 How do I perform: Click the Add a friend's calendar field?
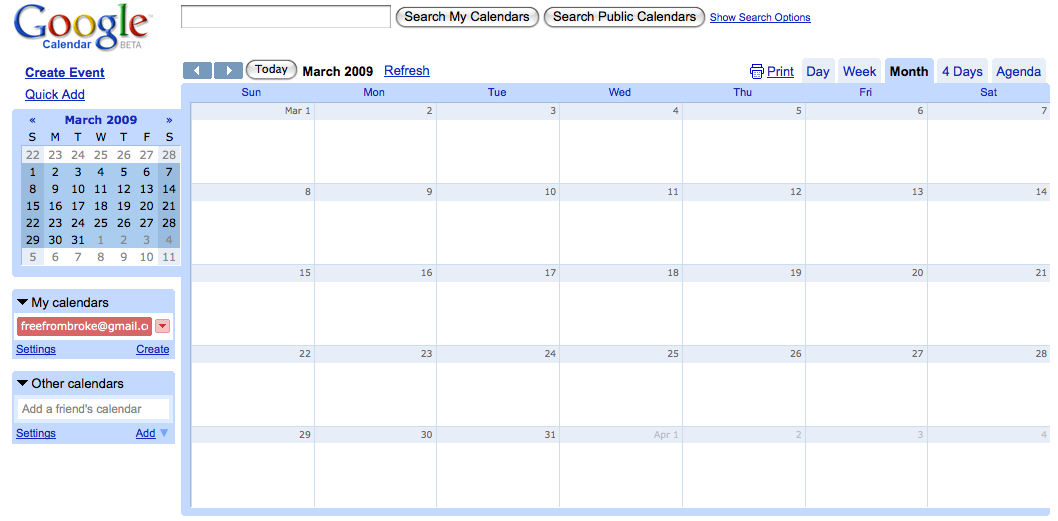coord(93,409)
